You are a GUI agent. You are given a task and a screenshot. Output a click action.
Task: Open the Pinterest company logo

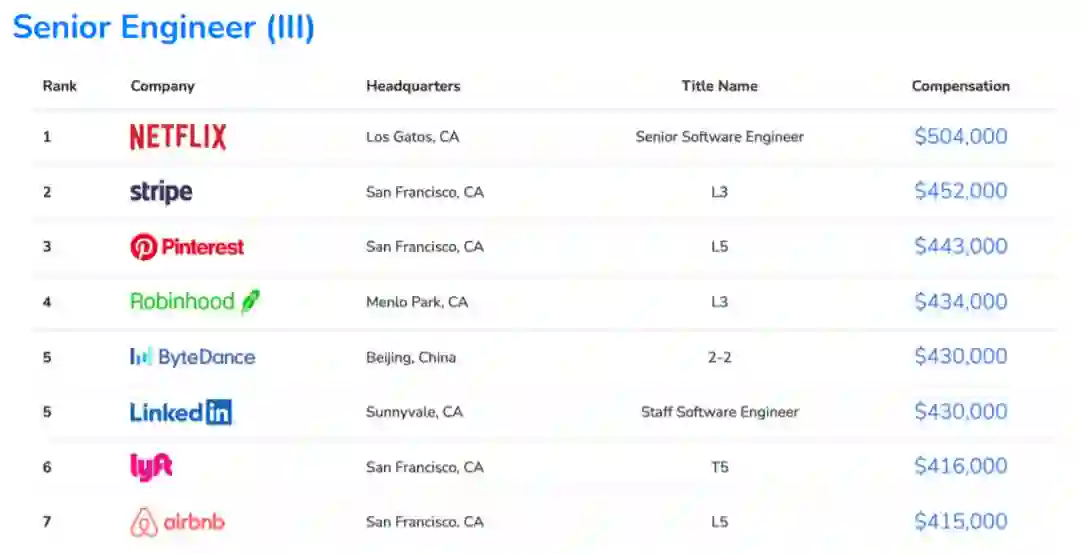tap(187, 247)
